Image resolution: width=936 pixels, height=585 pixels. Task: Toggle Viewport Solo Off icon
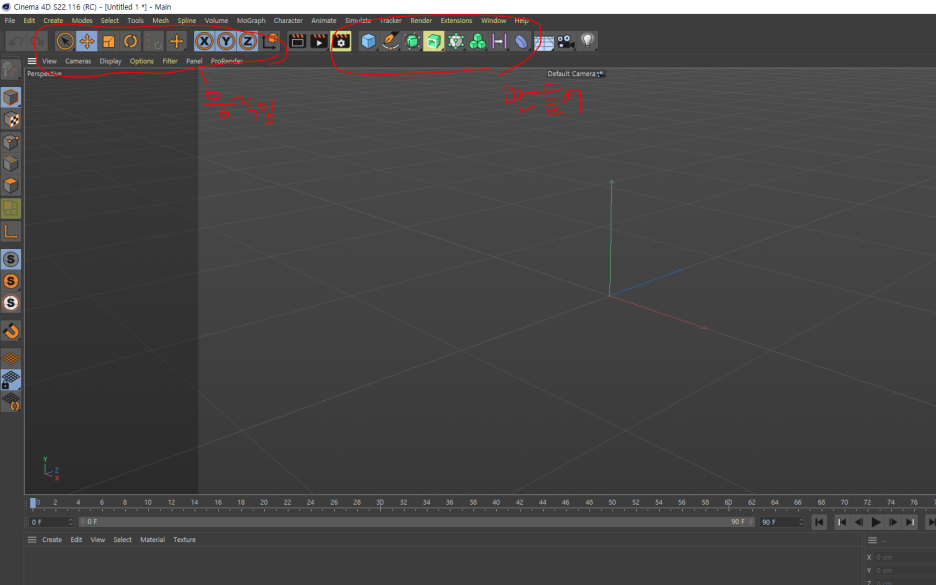(11, 259)
